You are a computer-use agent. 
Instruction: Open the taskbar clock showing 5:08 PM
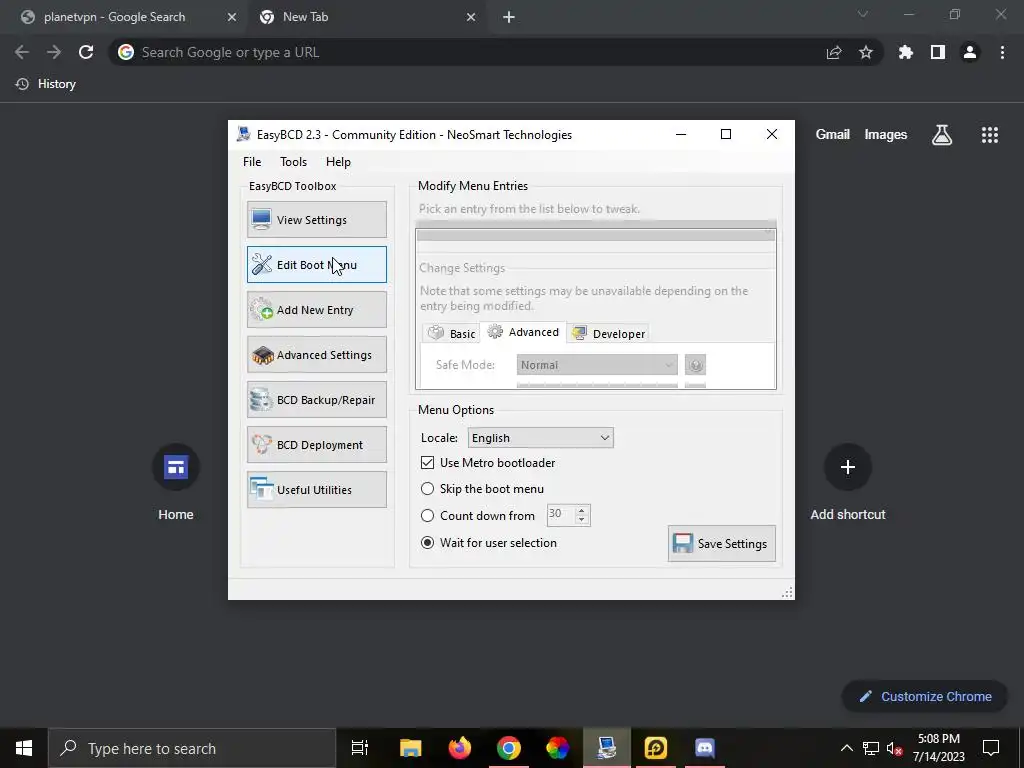939,748
